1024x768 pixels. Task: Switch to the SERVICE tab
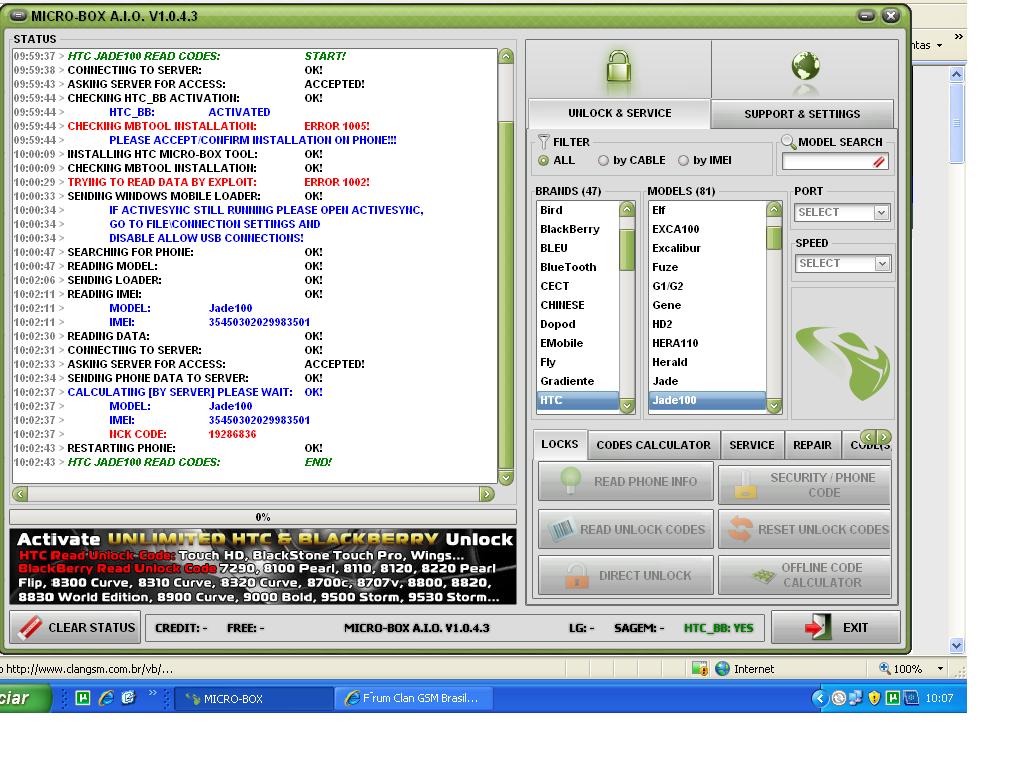pyautogui.click(x=752, y=445)
